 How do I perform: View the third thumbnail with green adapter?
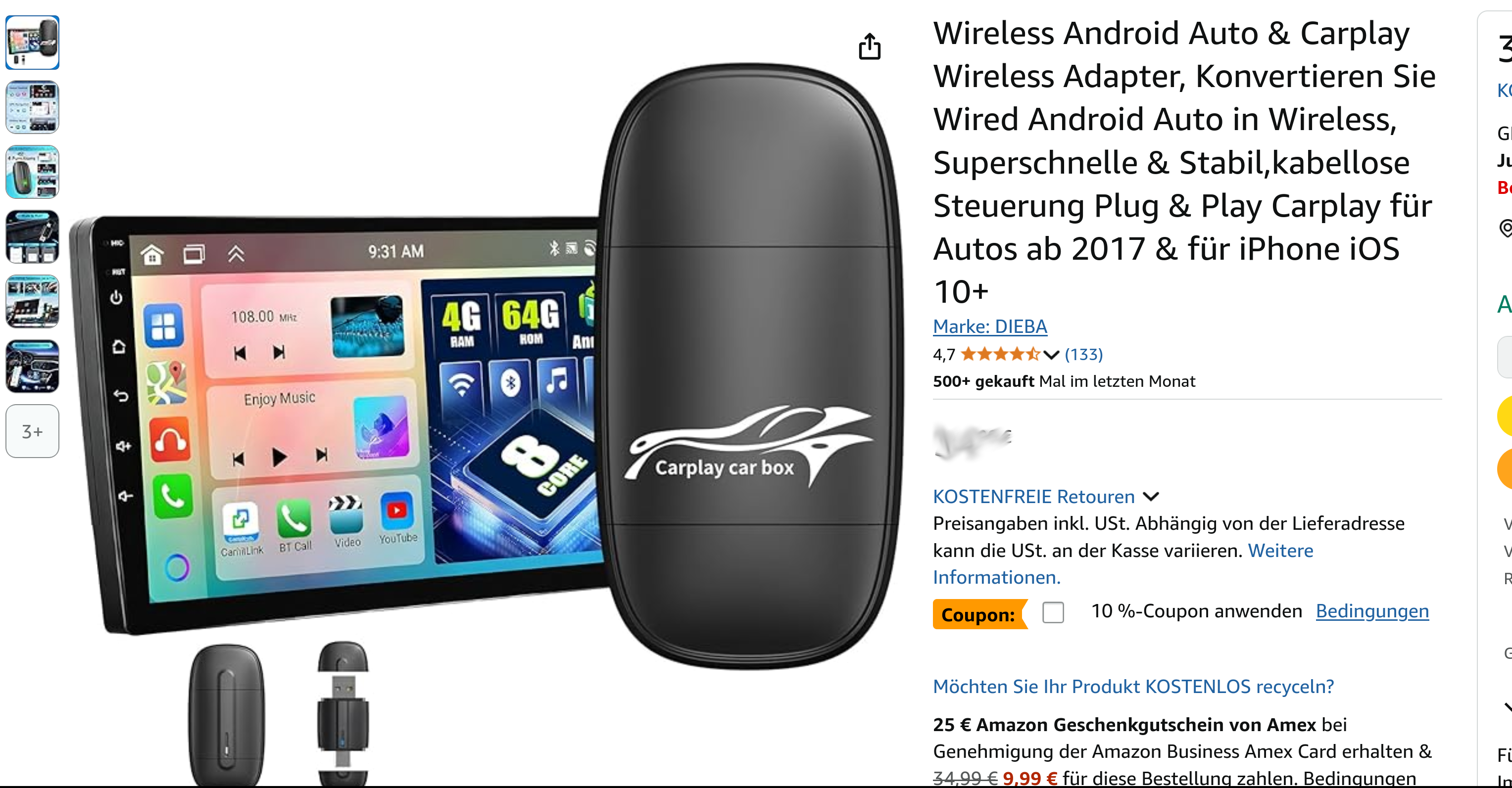[x=32, y=172]
